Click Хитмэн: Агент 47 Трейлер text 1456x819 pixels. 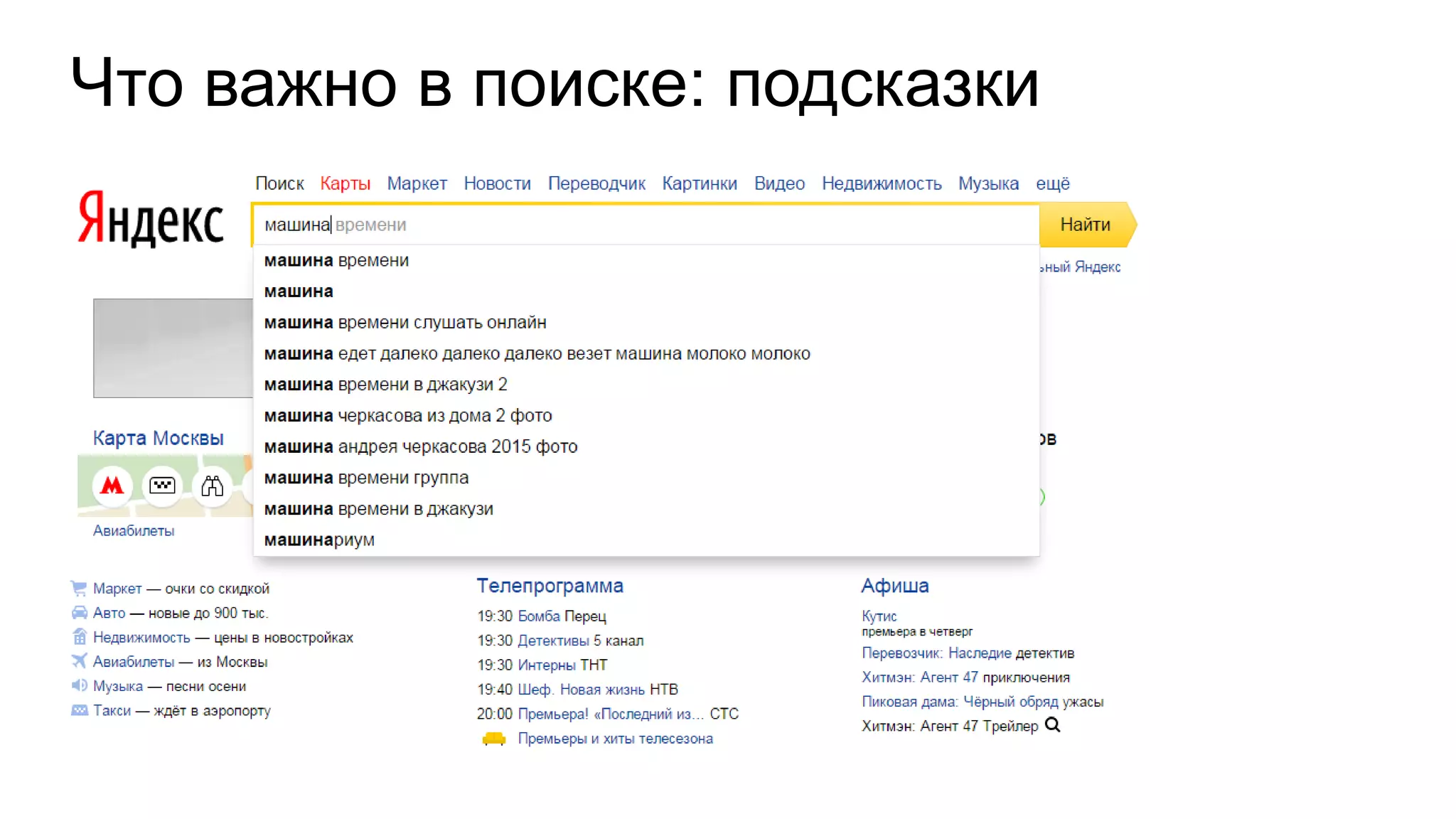[x=950, y=726]
